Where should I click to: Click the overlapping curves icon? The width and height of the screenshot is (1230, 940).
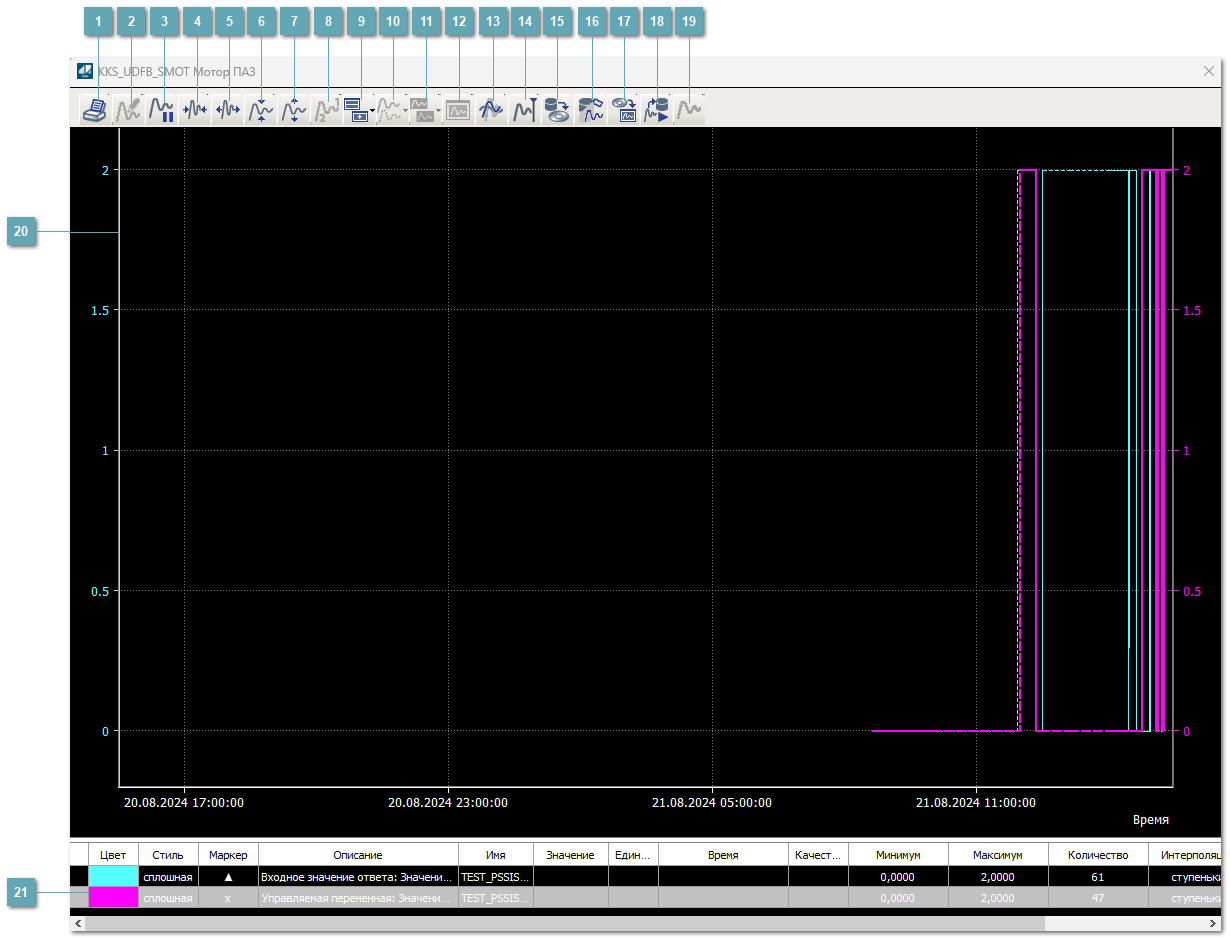point(491,110)
